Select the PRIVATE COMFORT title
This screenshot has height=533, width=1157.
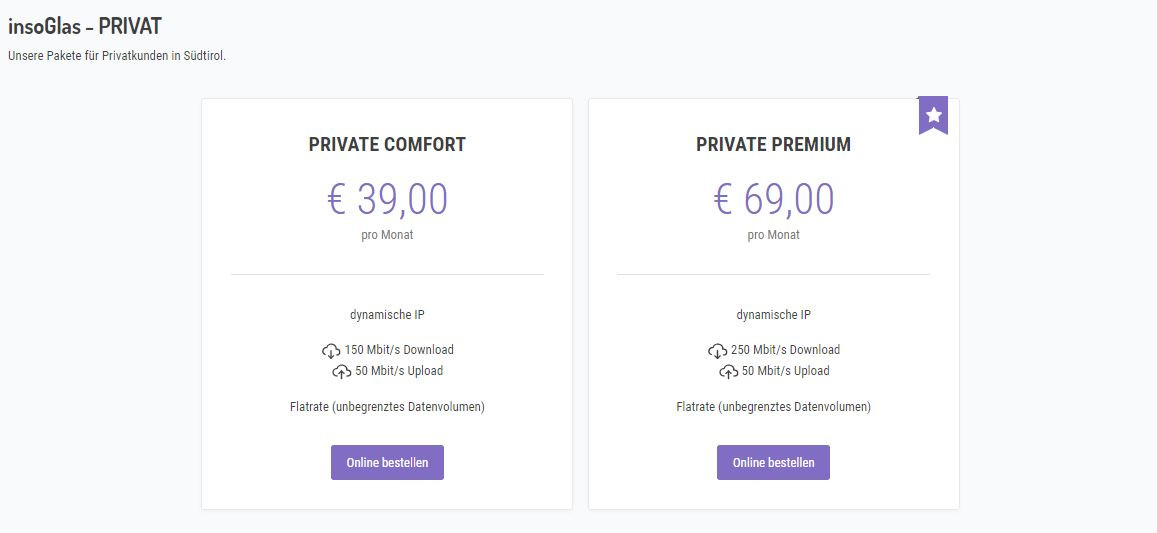pos(387,145)
